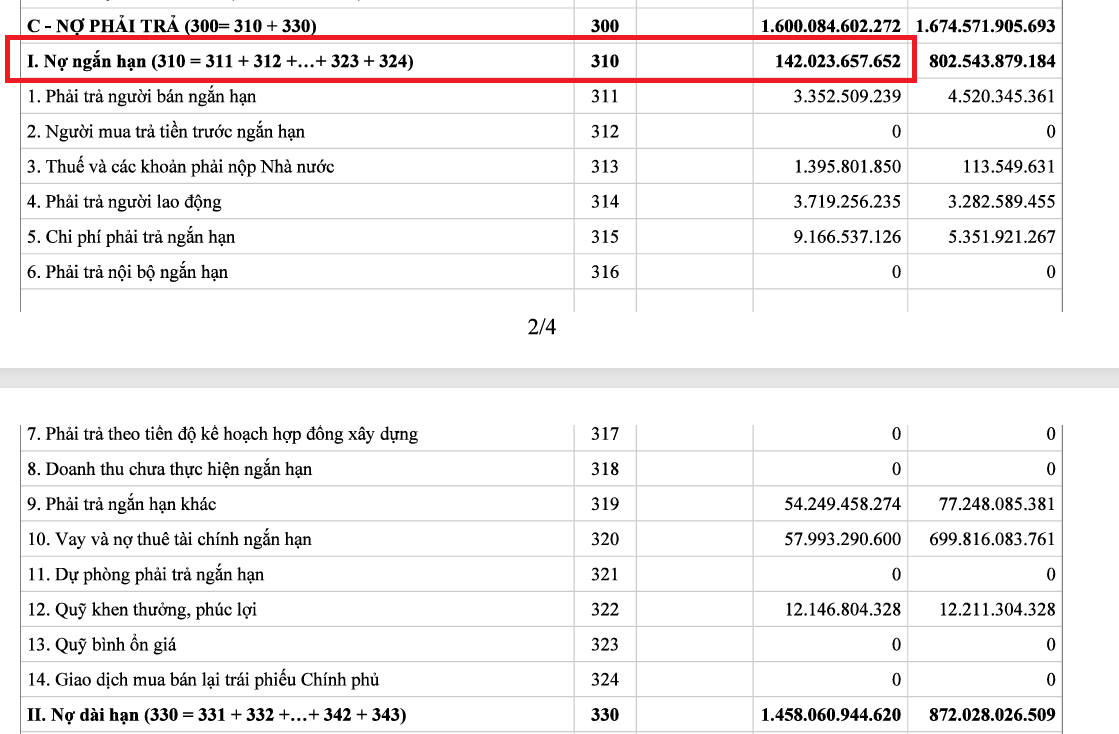
Task: Select 'Phải trả người lao động' text
Action: tap(124, 201)
